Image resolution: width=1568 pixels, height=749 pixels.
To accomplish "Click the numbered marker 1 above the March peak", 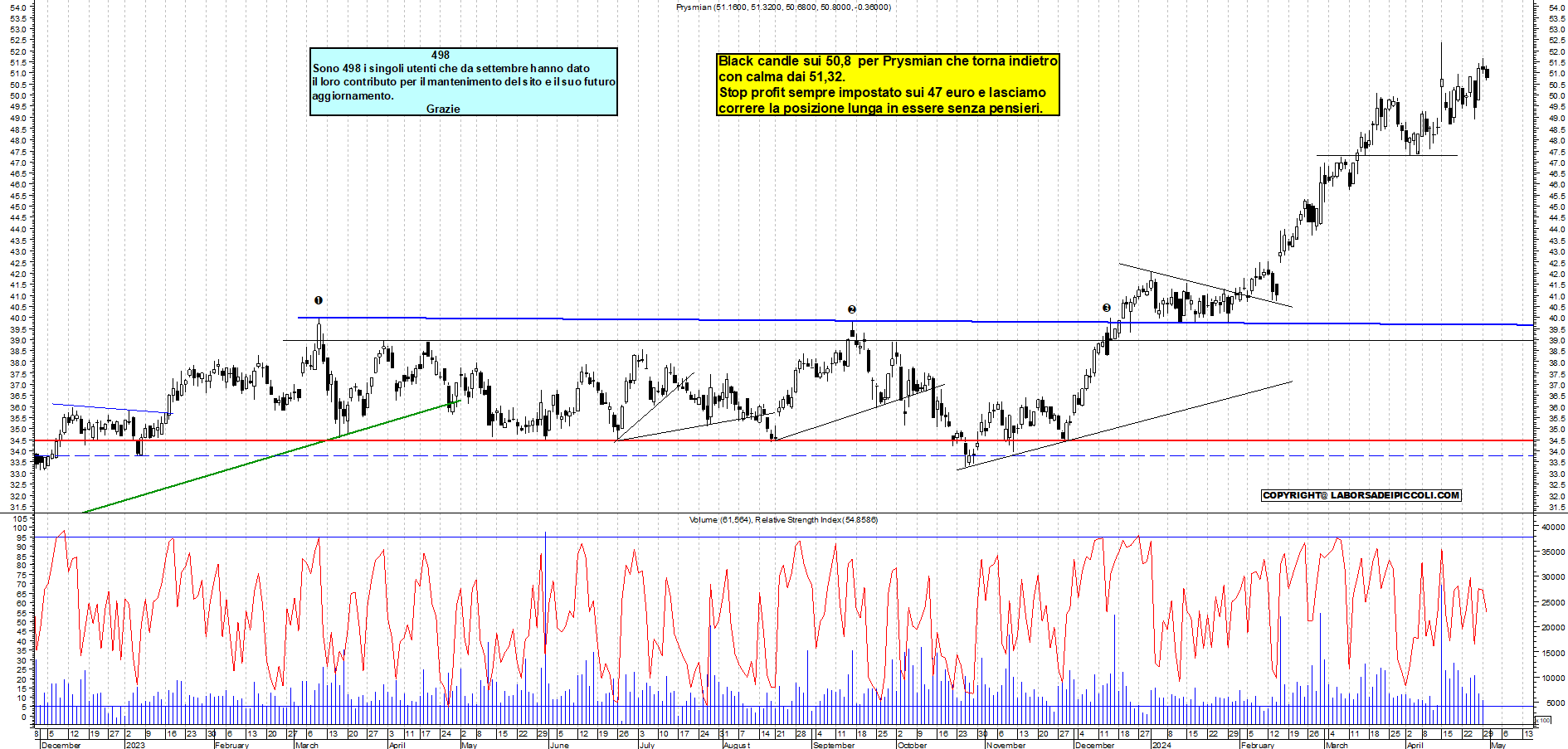I will click(319, 300).
